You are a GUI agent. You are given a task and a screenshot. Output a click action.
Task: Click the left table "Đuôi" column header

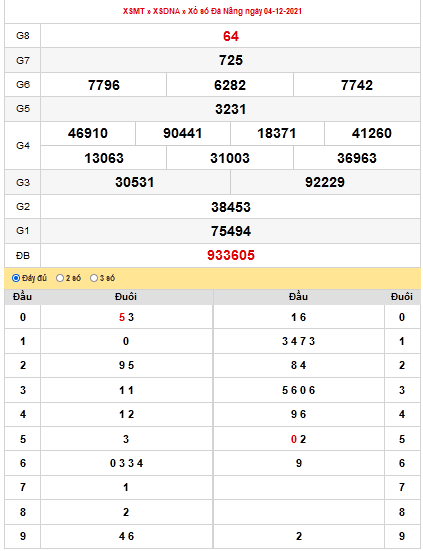tap(126, 297)
